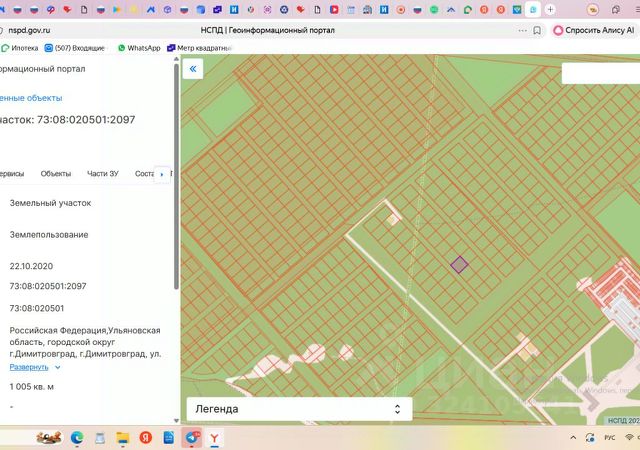Open the Метр квадратный bookmark
The height and width of the screenshot is (450, 640).
tap(199, 48)
